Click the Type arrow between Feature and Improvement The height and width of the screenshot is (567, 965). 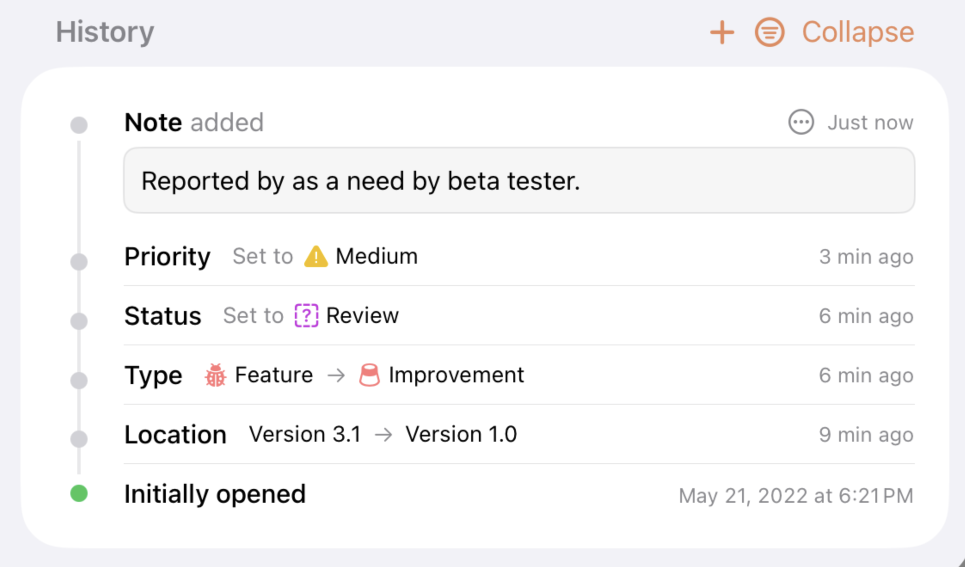pyautogui.click(x=336, y=375)
